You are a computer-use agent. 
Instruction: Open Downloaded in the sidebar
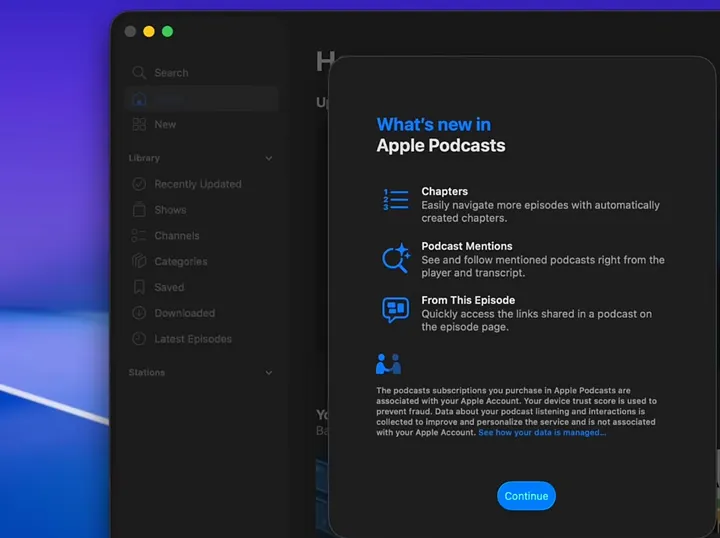click(x=202, y=313)
